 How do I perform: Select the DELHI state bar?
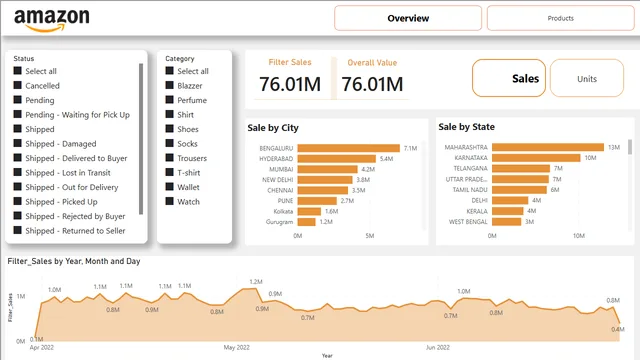510,200
